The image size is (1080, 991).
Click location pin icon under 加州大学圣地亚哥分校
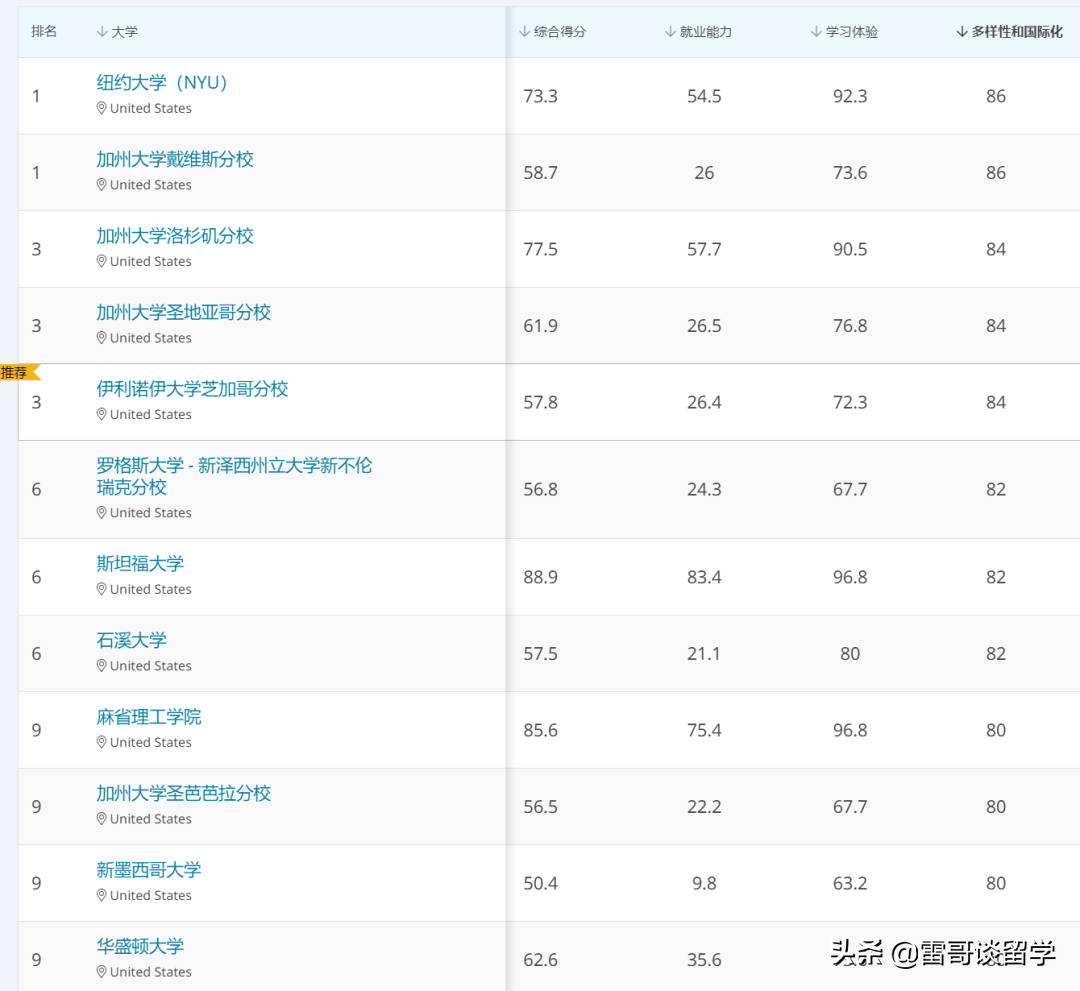coord(101,337)
